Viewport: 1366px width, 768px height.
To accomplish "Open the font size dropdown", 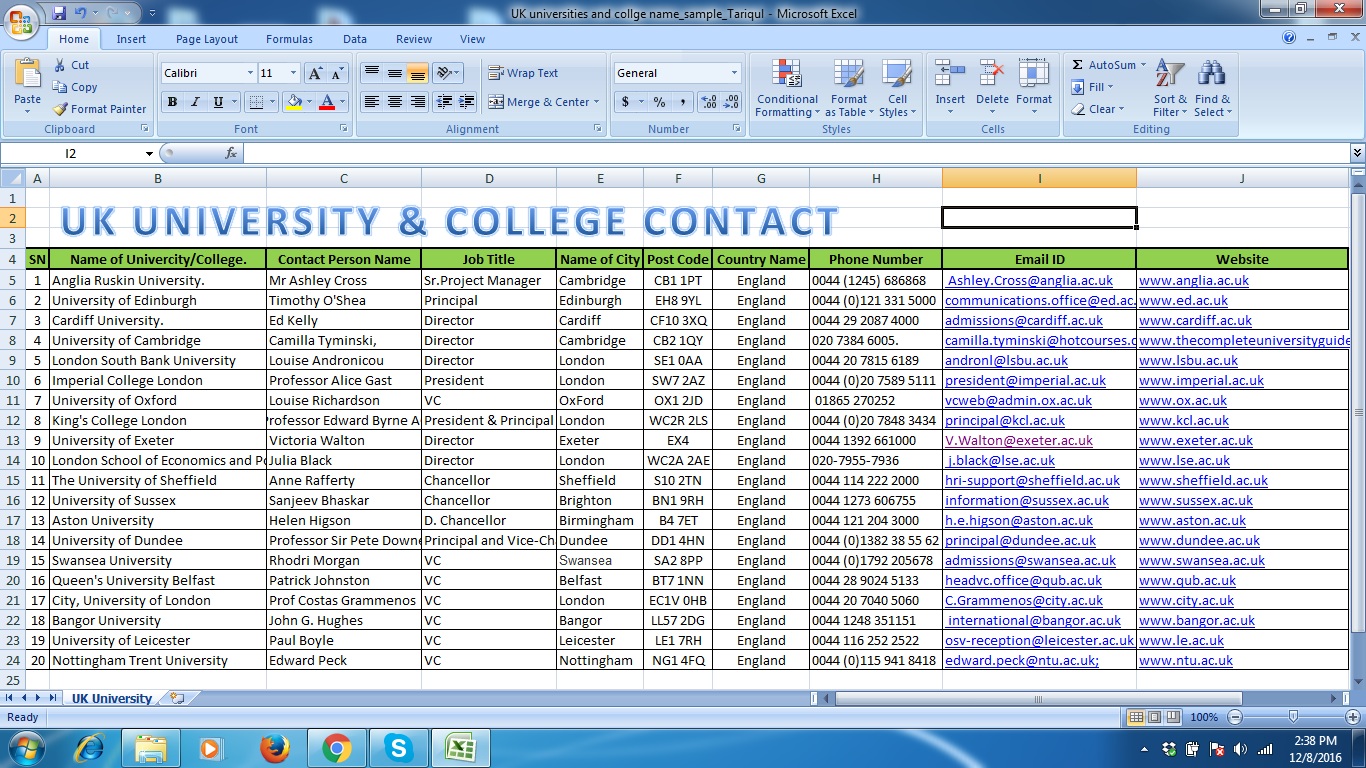I will [293, 73].
